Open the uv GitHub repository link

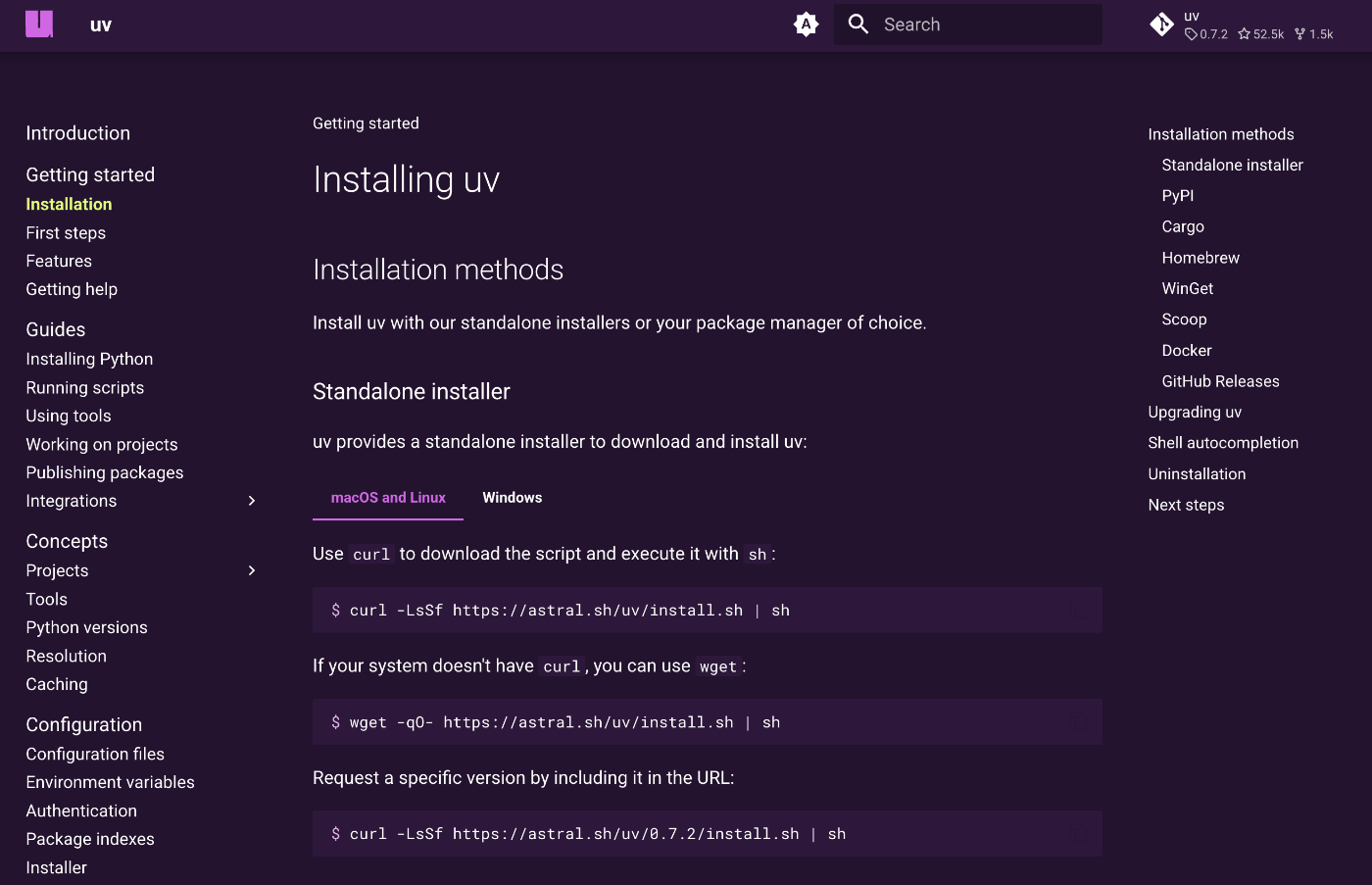pyautogui.click(x=1242, y=25)
